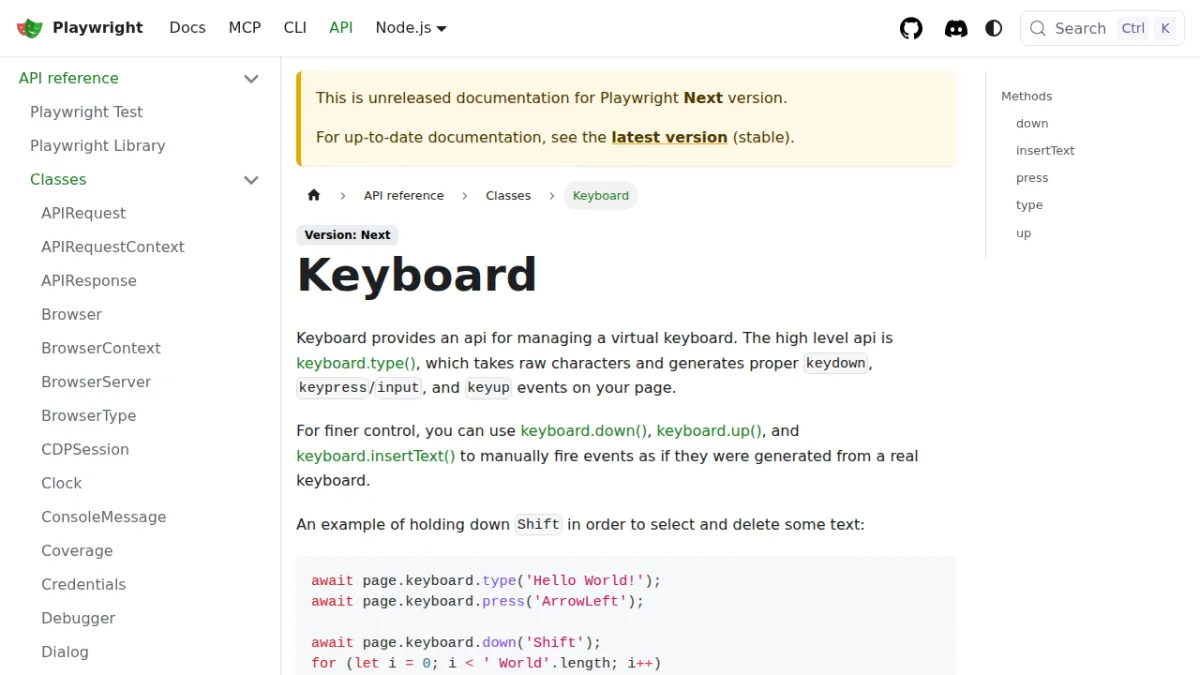Go to Playwright home via brand name

(x=98, y=28)
